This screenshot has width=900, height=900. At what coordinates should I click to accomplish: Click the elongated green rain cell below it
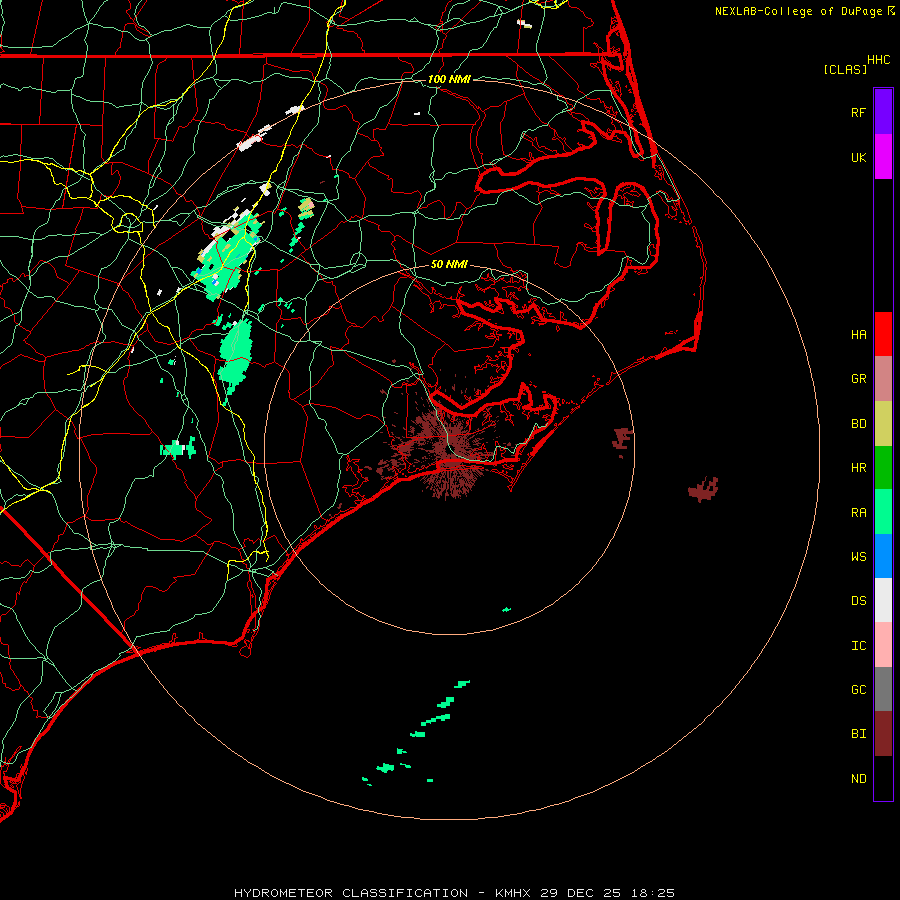tap(235, 353)
